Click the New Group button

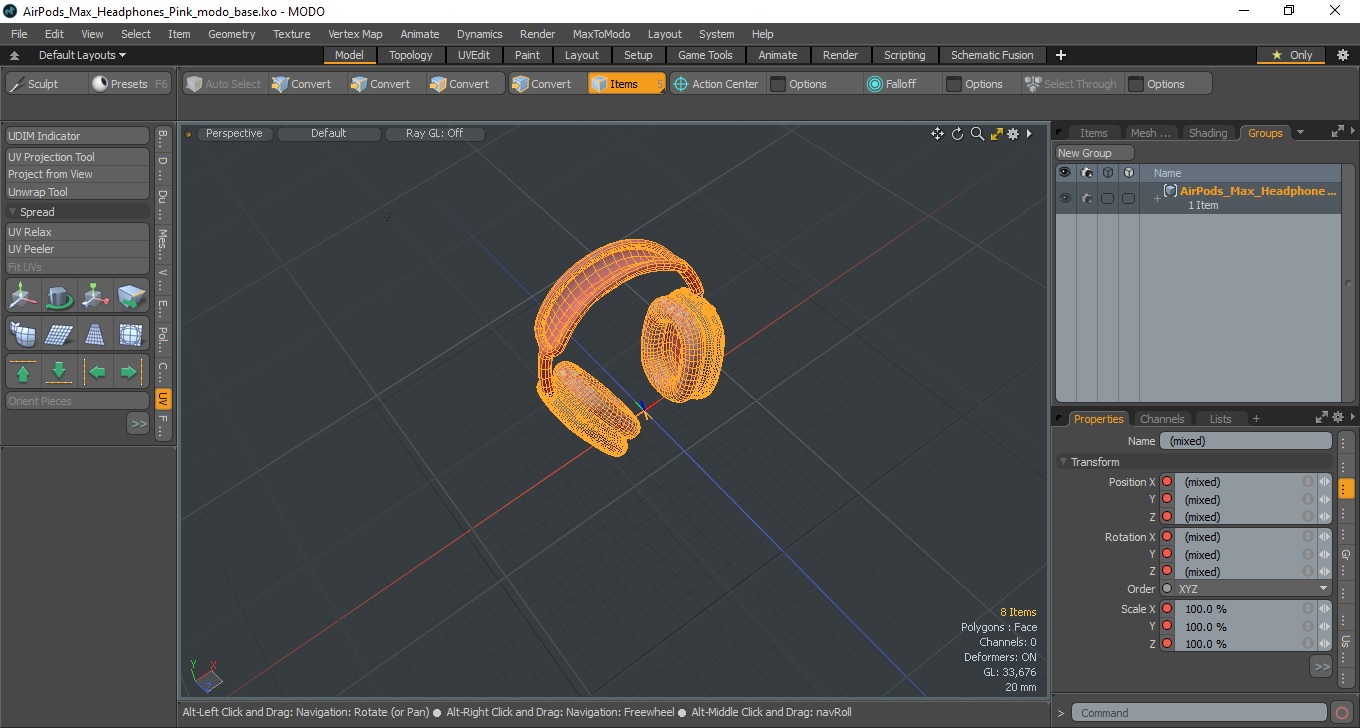tap(1095, 153)
